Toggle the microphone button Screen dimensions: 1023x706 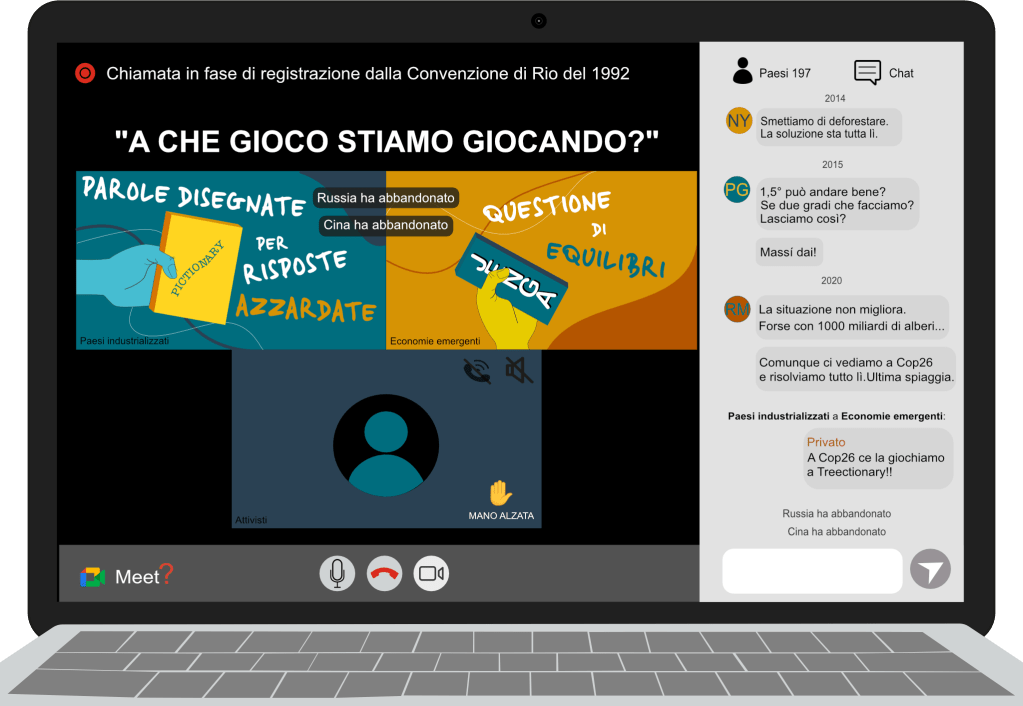[x=337, y=573]
